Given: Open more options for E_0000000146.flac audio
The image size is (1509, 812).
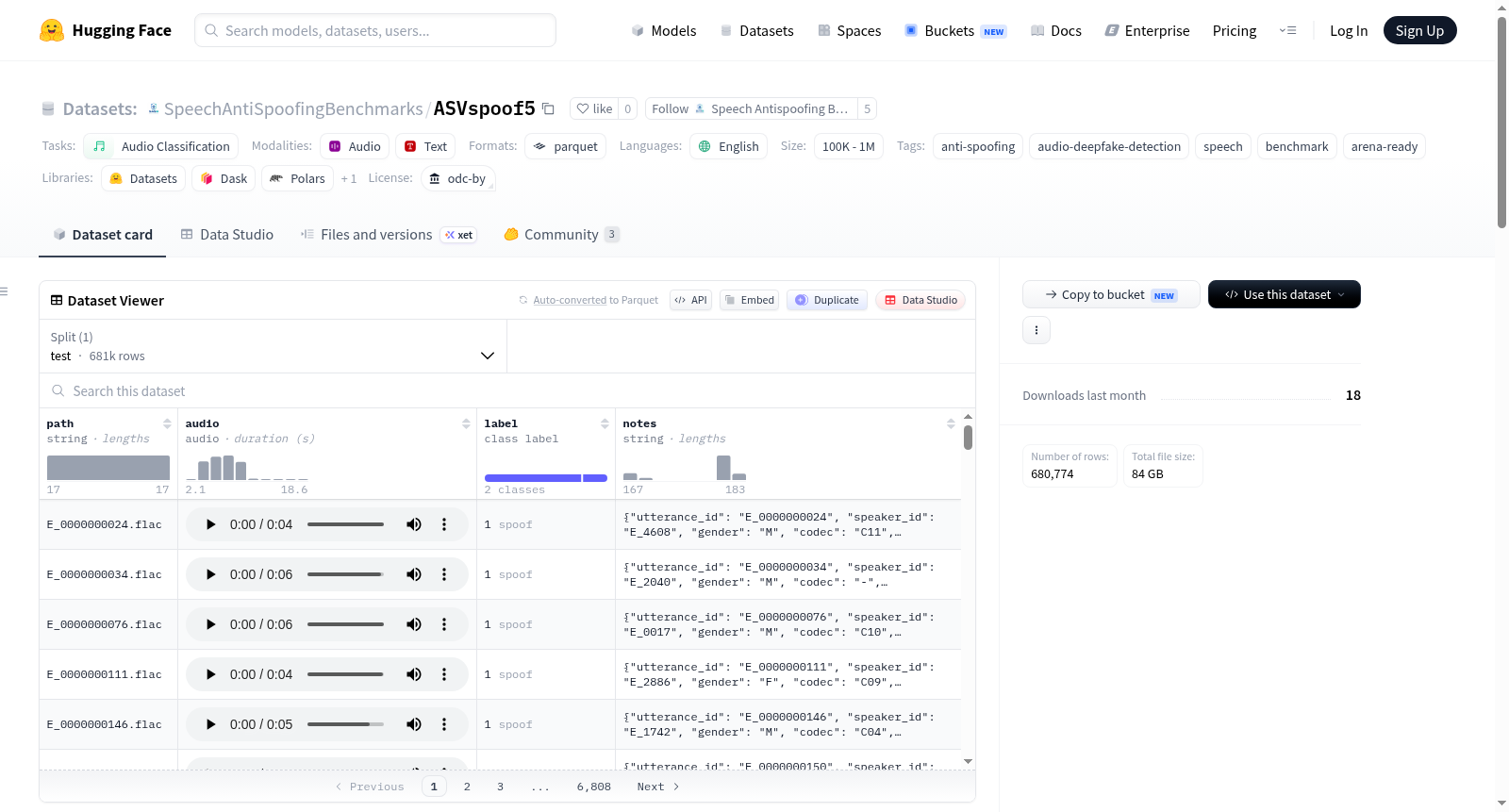Looking at the screenshot, I should [444, 724].
